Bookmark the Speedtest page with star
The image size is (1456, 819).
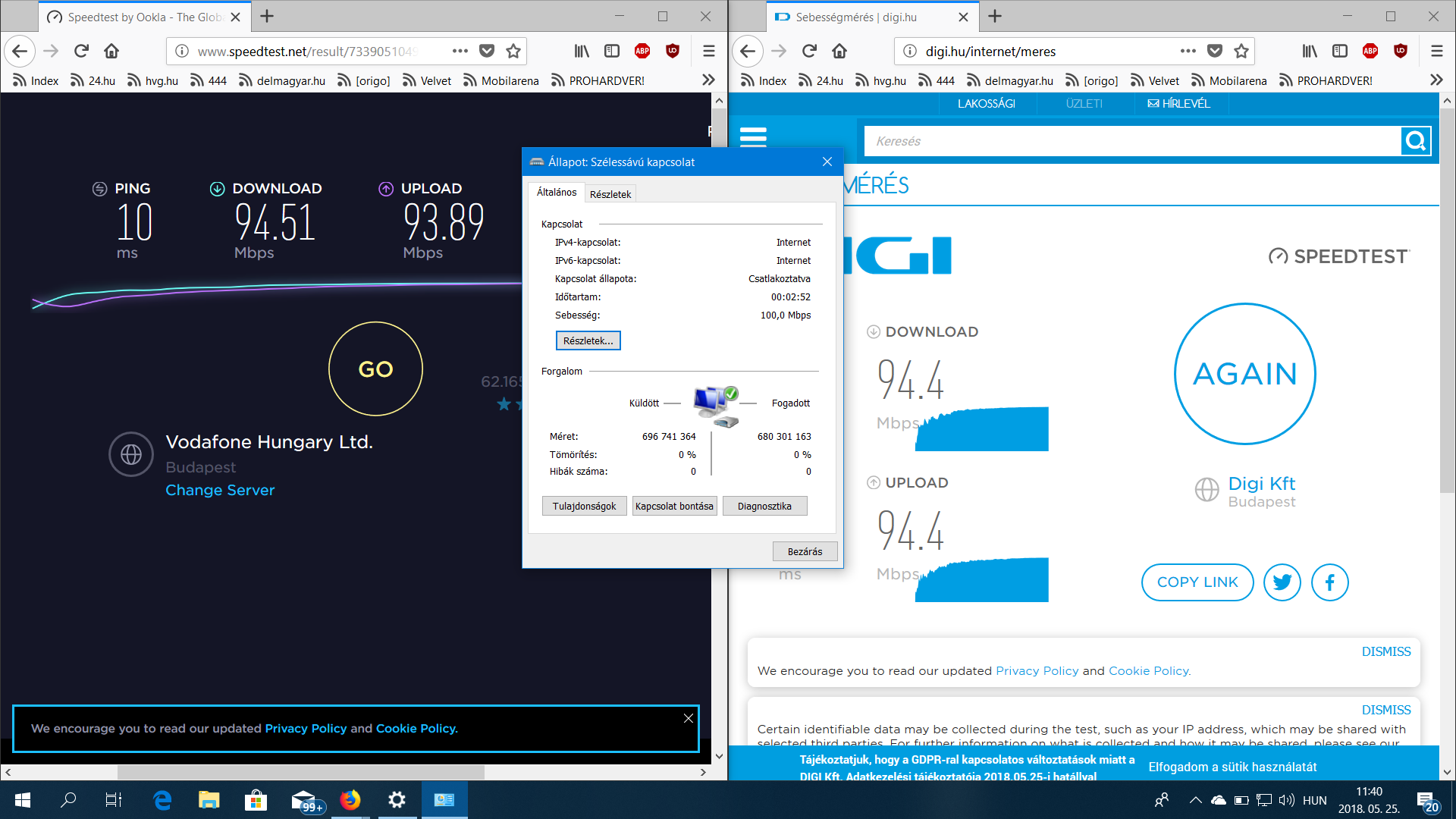click(x=513, y=51)
